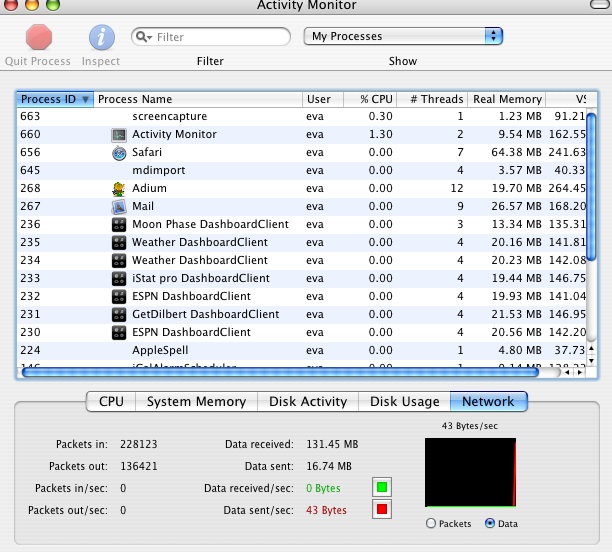The height and width of the screenshot is (552, 612).
Task: Click the red 43 Bytes sent/sec value
Action: tap(326, 510)
